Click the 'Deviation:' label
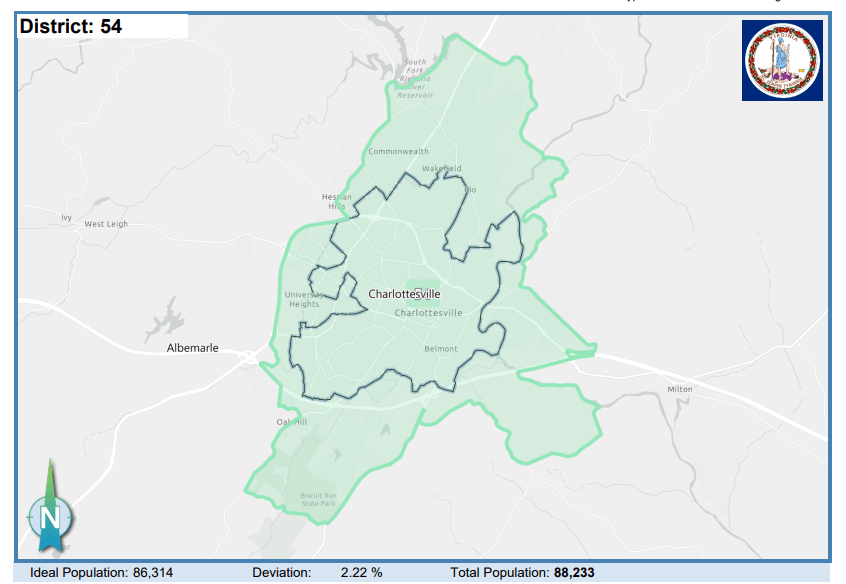 [282, 573]
